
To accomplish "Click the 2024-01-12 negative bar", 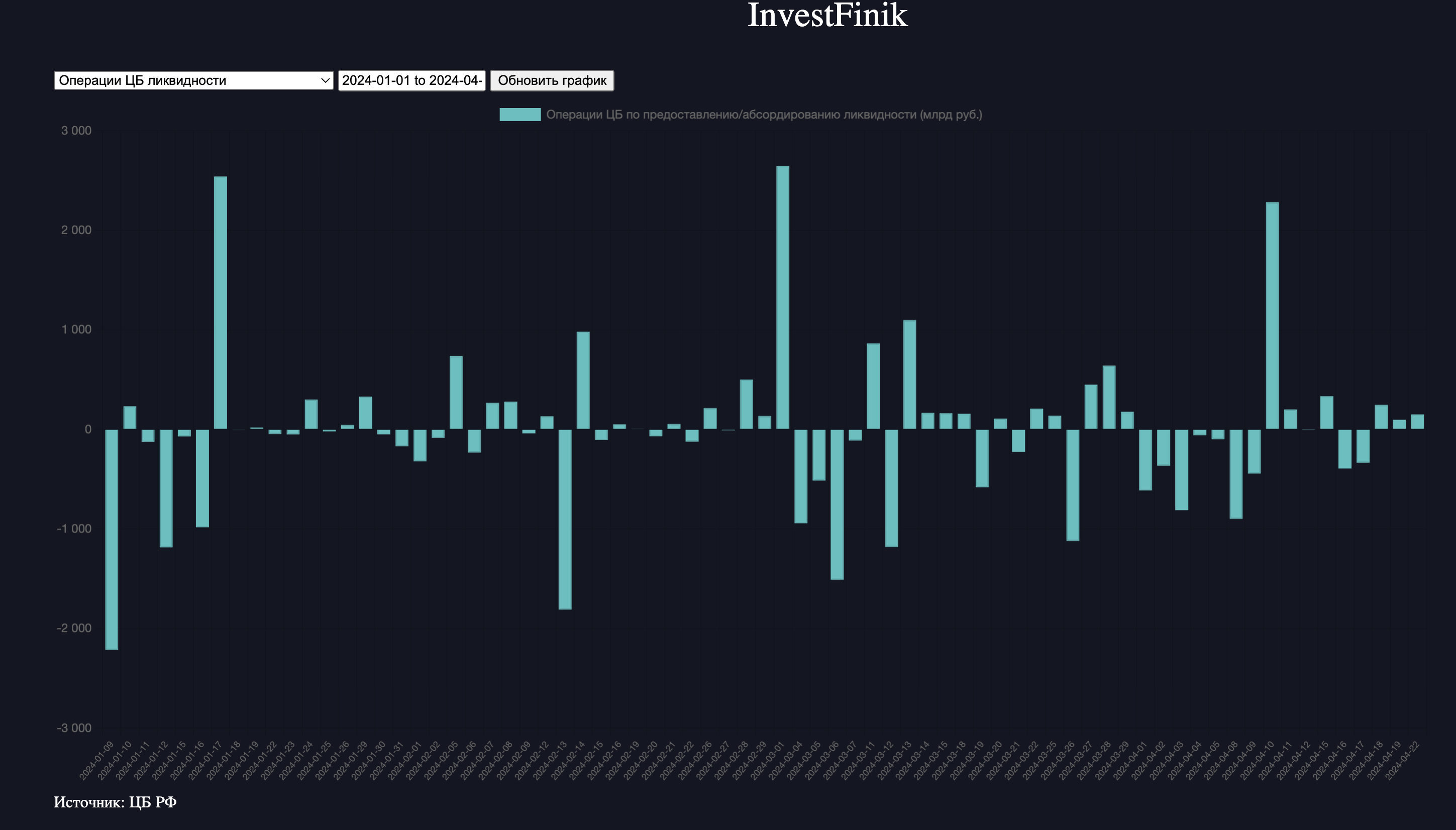I will (x=166, y=488).
